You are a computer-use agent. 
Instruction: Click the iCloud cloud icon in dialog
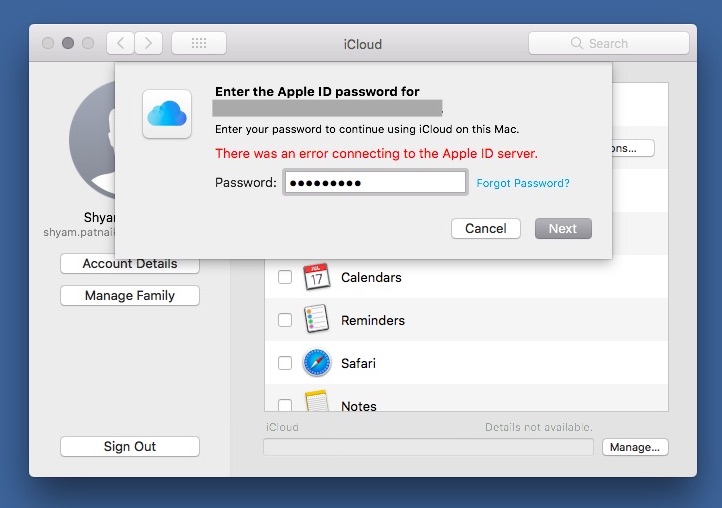coord(167,114)
